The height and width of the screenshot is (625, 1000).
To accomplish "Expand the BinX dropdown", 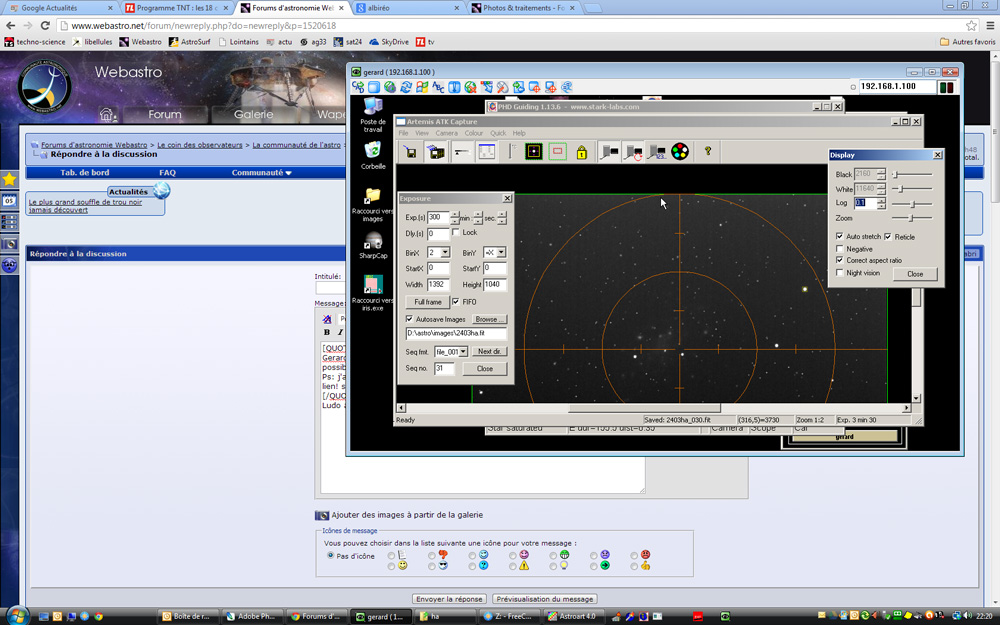I will (445, 253).
